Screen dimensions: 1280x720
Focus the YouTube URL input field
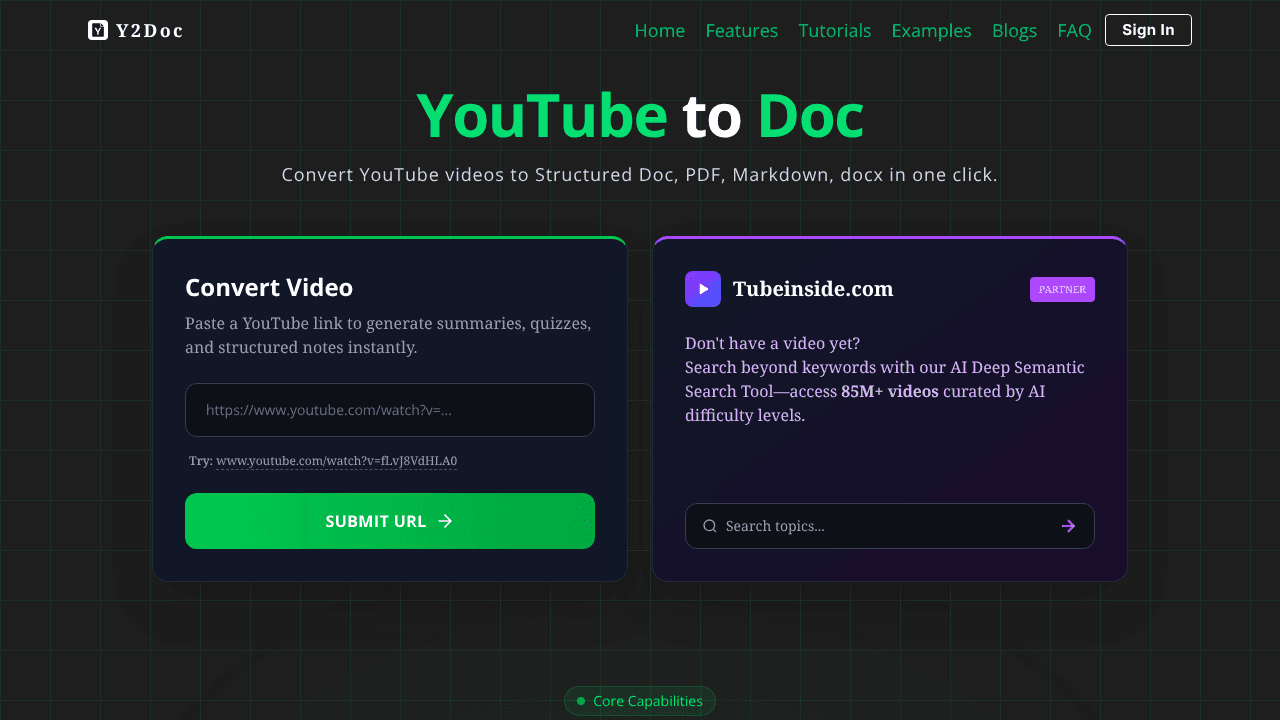pyautogui.click(x=390, y=410)
